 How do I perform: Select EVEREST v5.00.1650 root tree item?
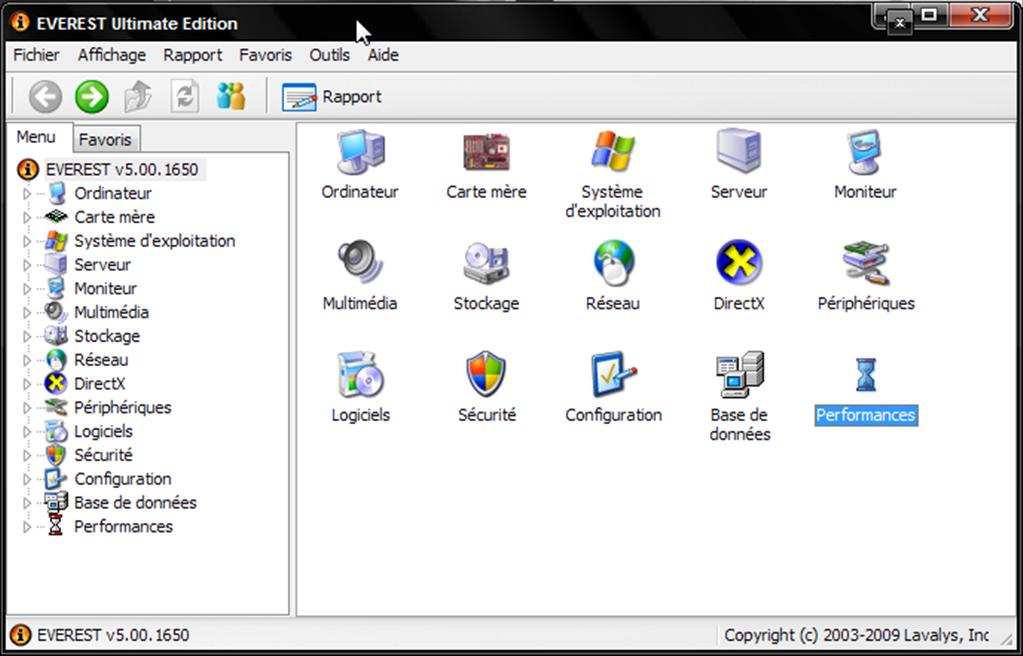(121, 170)
